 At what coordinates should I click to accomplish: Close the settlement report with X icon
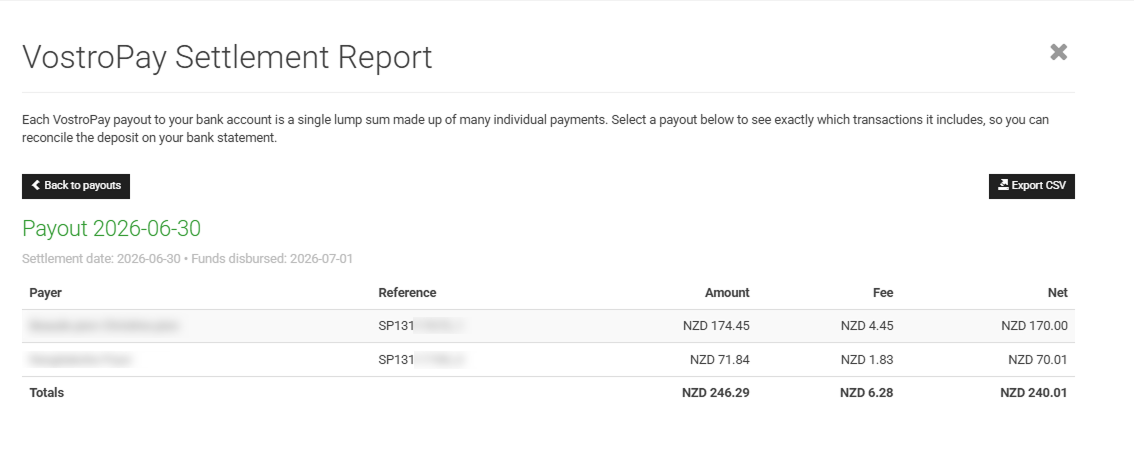[x=1058, y=52]
